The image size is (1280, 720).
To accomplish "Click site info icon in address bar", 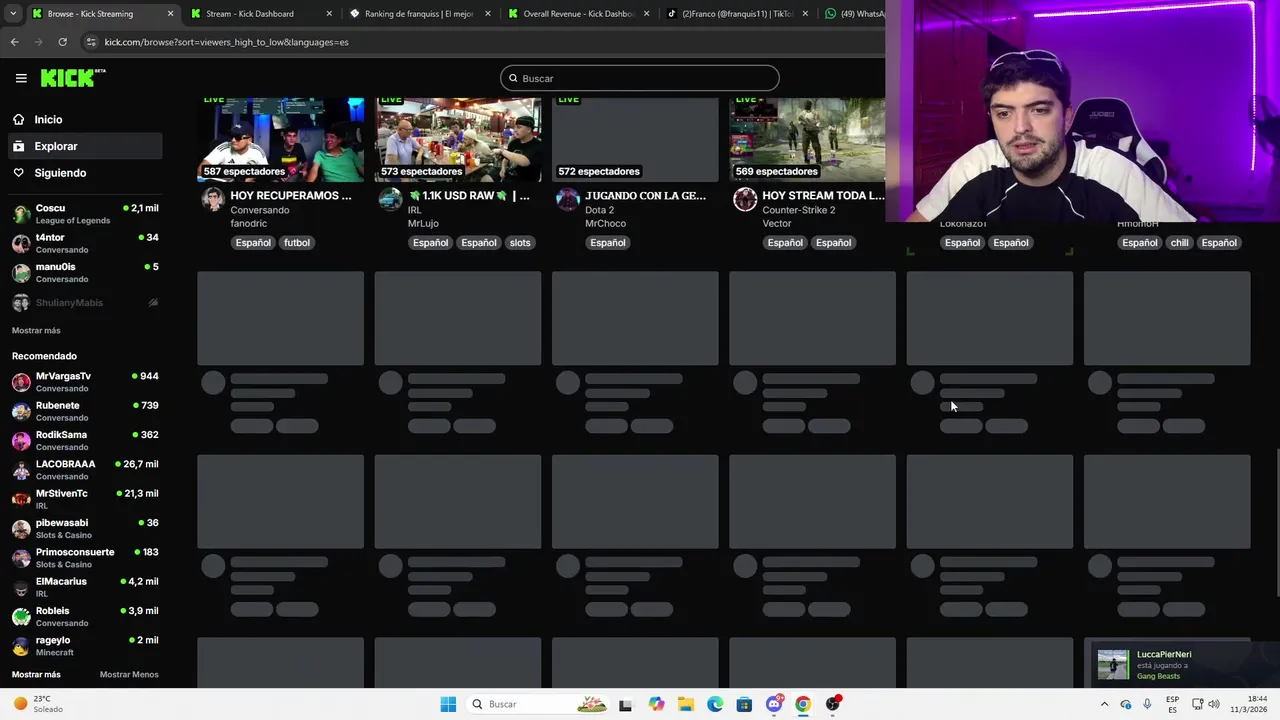I will pos(91,42).
